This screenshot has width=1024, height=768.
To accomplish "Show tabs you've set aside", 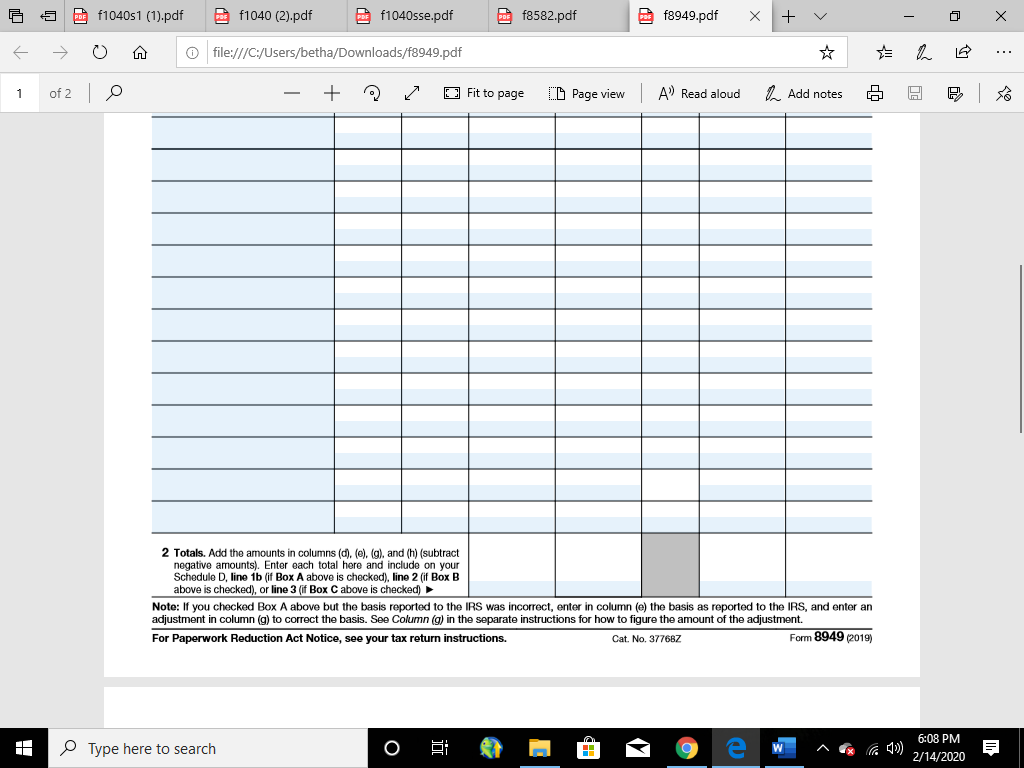I will (x=16, y=16).
